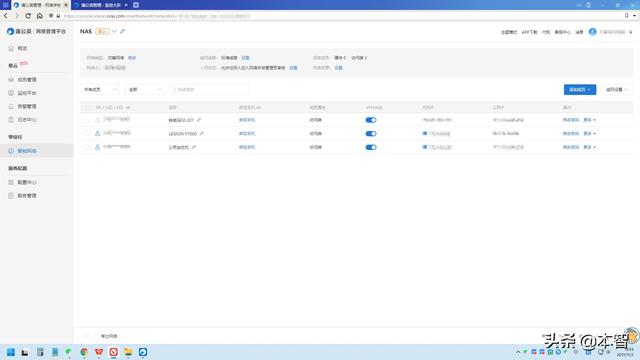Click 修改密码 for LEGION Y7000 row
The image size is (640, 360).
pyautogui.click(x=571, y=133)
